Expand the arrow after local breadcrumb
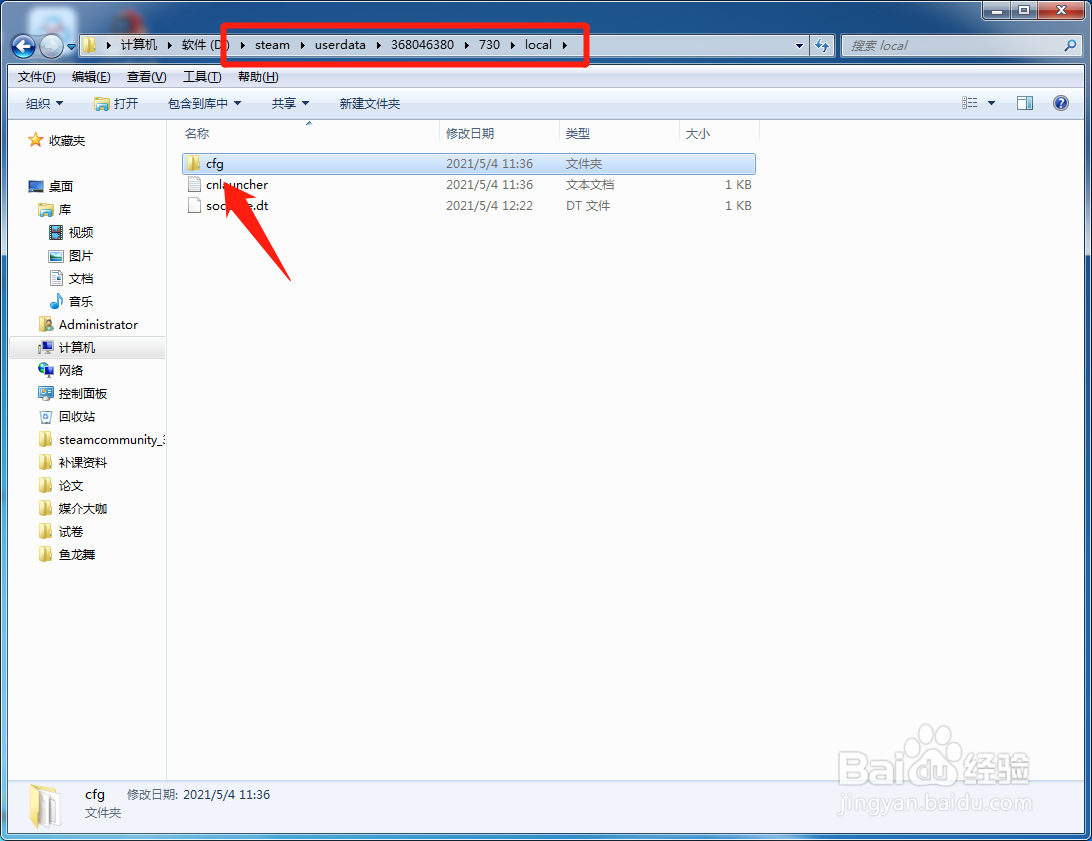Viewport: 1092px width, 841px height. (565, 45)
